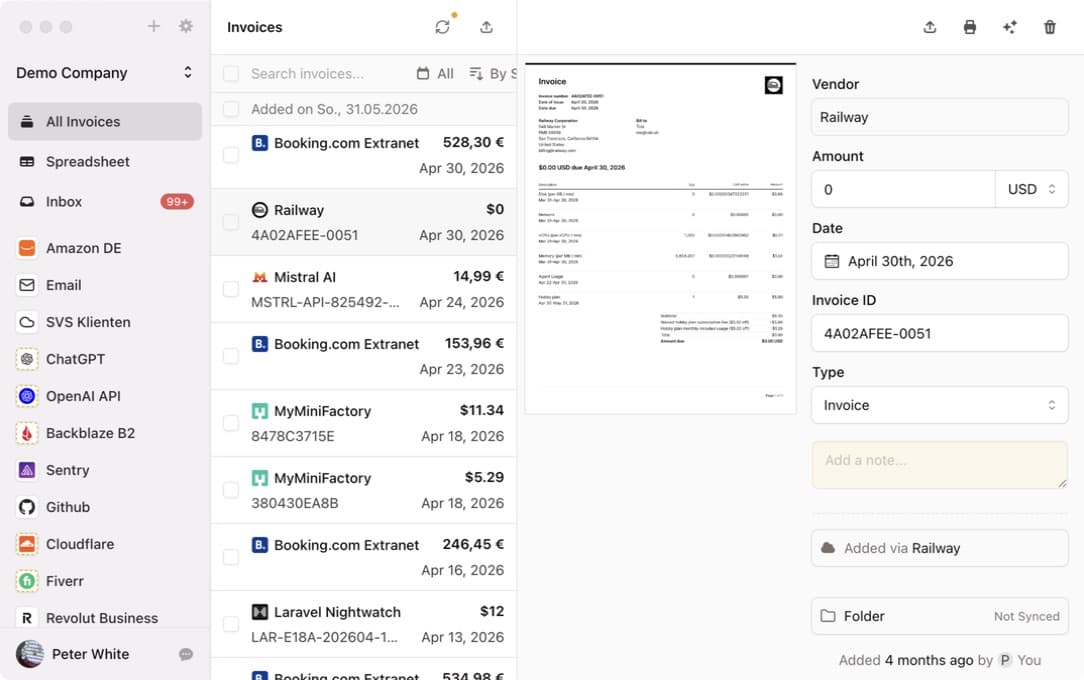Click the Railway logo in the invoice list
Screen dimensions: 1084x680
tap(260, 210)
